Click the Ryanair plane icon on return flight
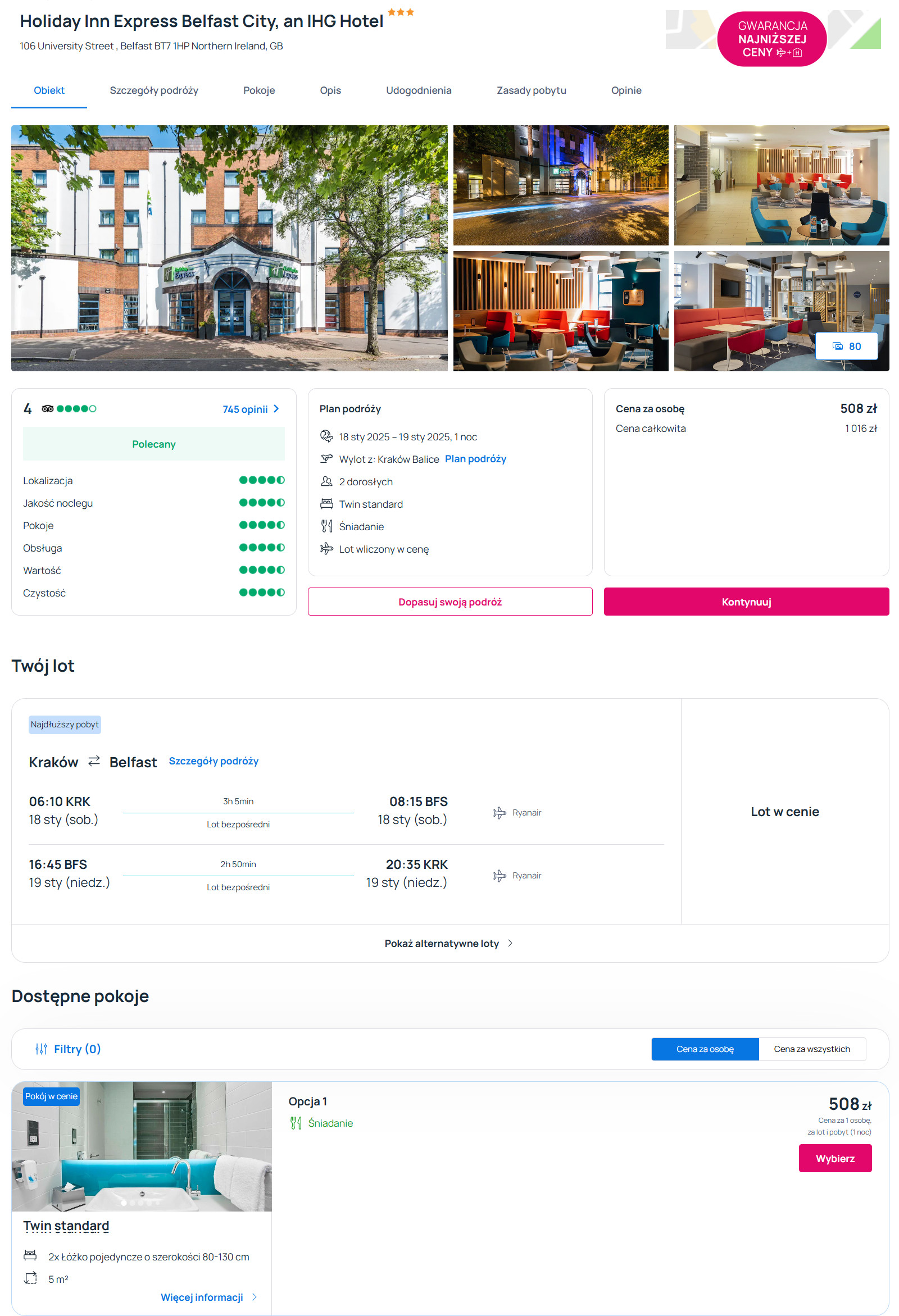The width and height of the screenshot is (899, 1316). pos(499,876)
